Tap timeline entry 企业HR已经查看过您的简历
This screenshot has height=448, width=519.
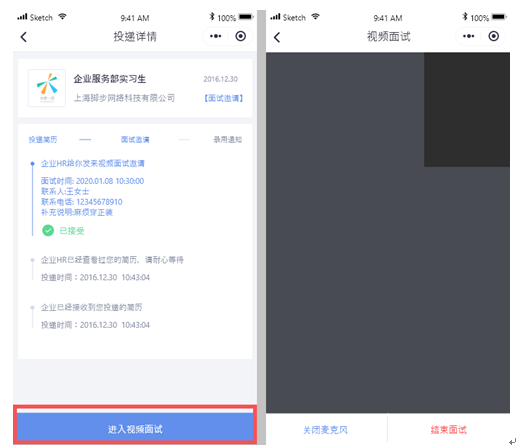112,260
